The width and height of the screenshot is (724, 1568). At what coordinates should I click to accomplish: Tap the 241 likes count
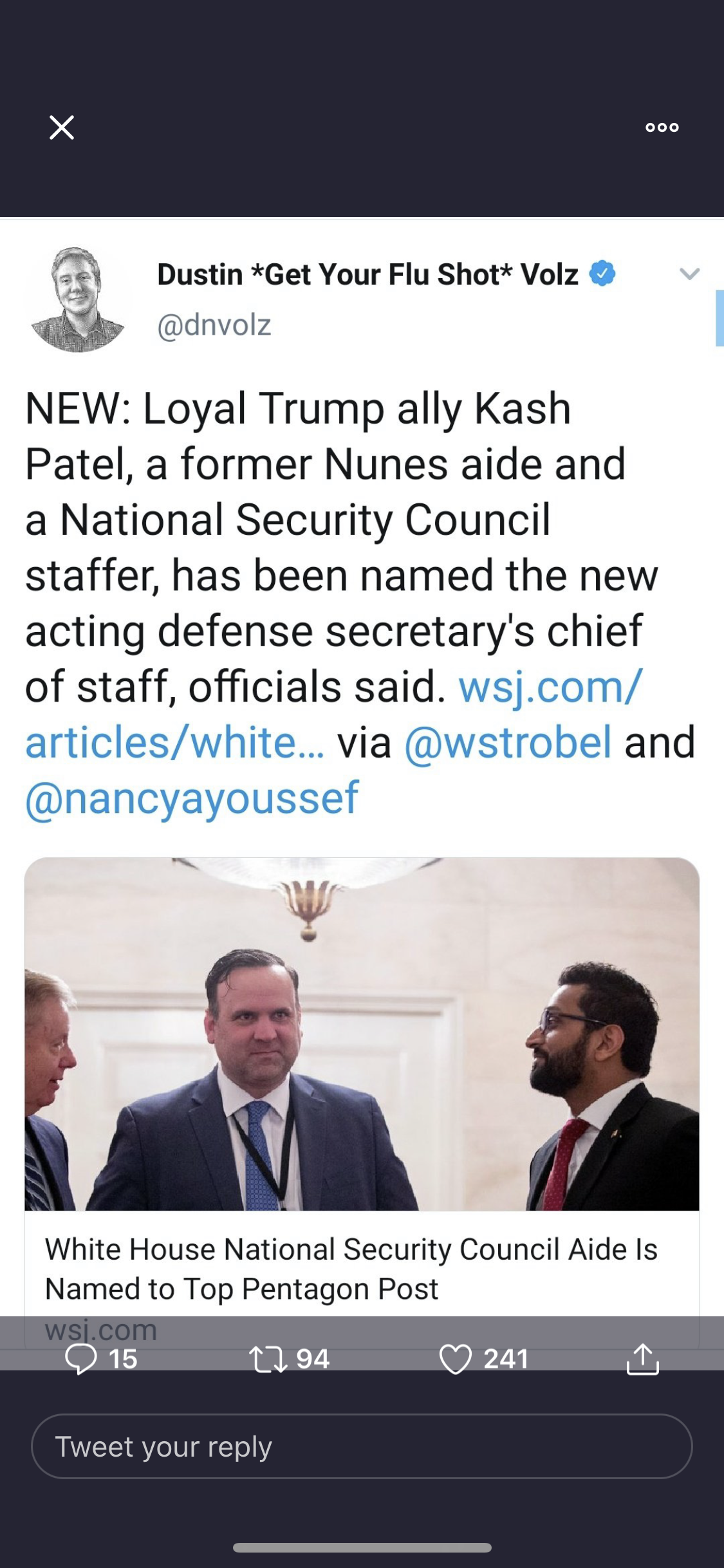506,1359
